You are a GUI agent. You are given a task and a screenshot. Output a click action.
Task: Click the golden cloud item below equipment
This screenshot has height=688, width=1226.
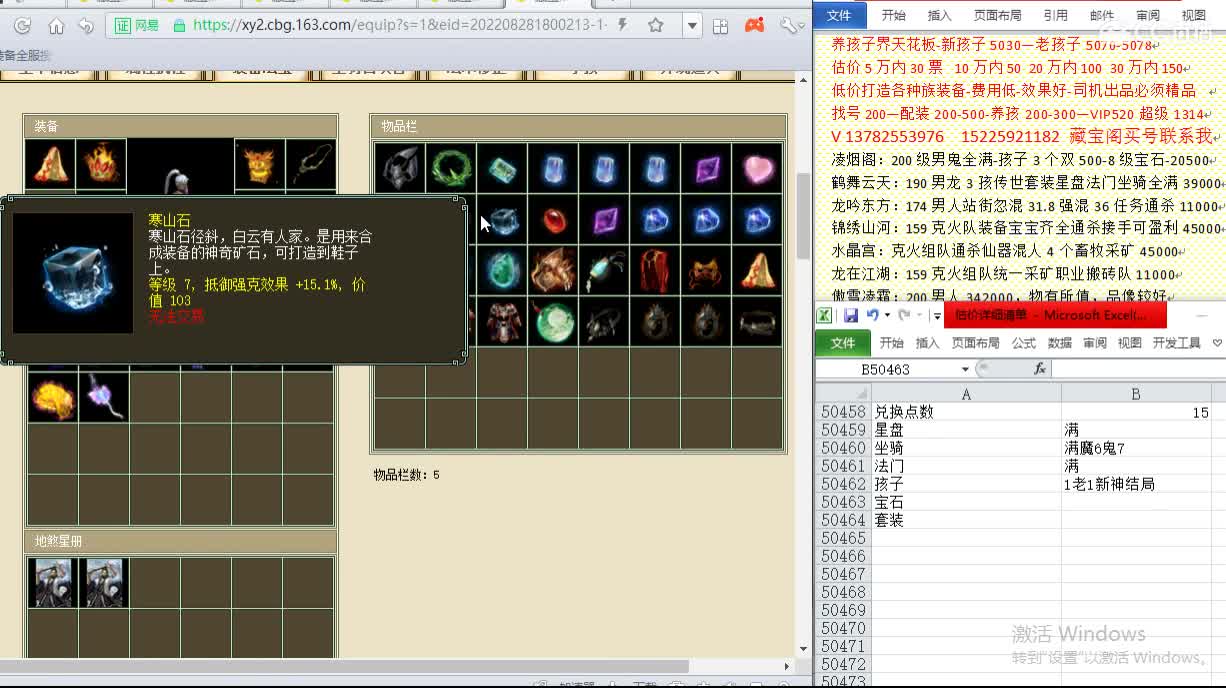[x=52, y=397]
